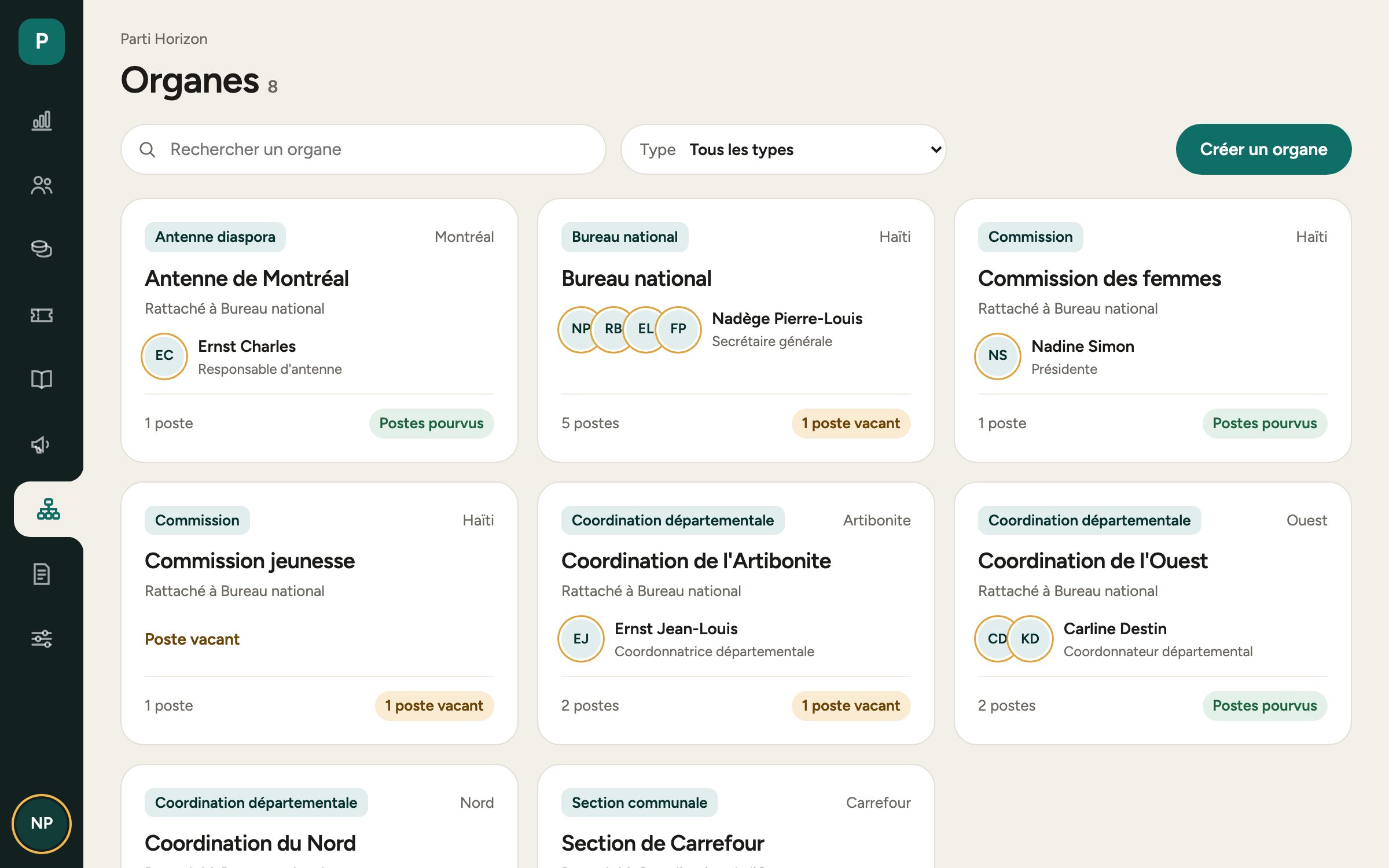Viewport: 1389px width, 868px height.
Task: Click Carline Destin name
Action: pos(1115,628)
